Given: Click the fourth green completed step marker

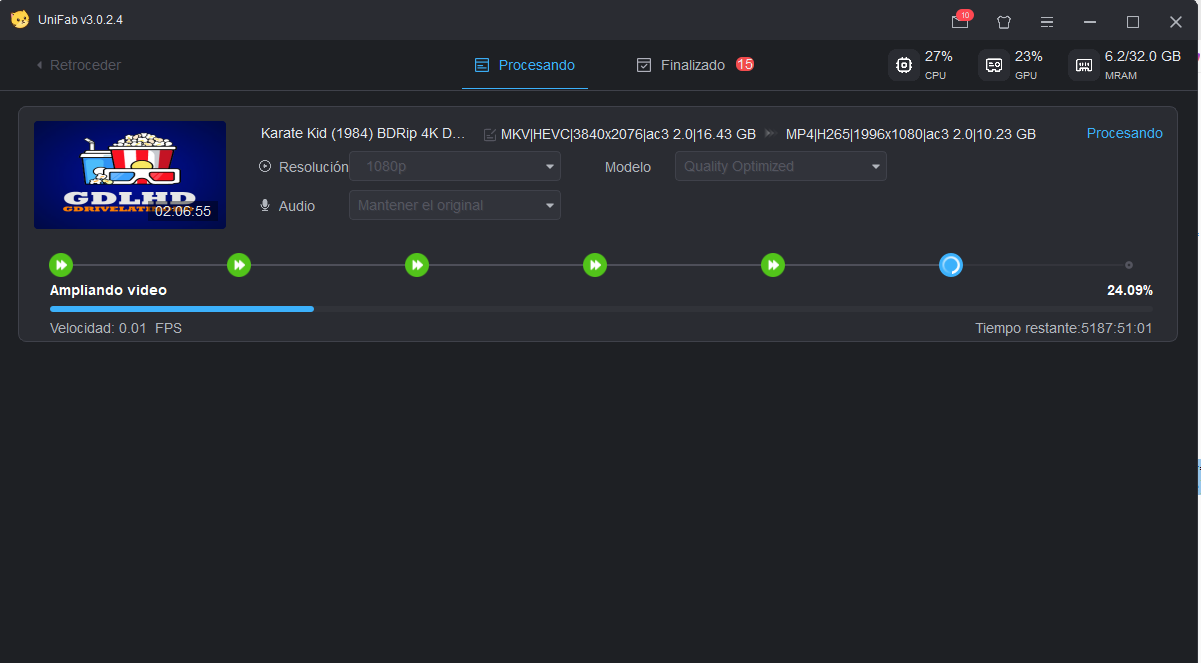Looking at the screenshot, I should (595, 265).
